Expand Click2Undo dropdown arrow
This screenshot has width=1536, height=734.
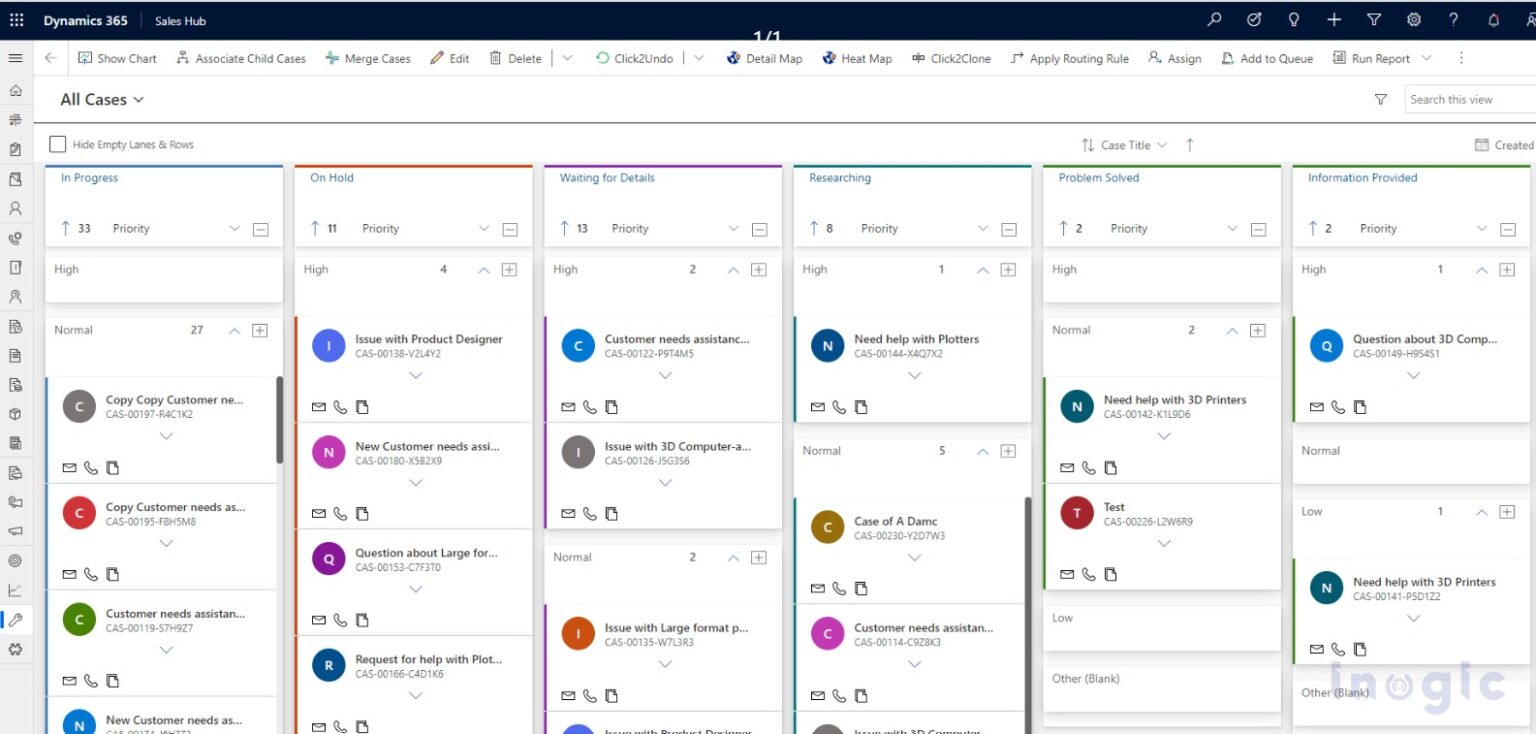pos(699,58)
